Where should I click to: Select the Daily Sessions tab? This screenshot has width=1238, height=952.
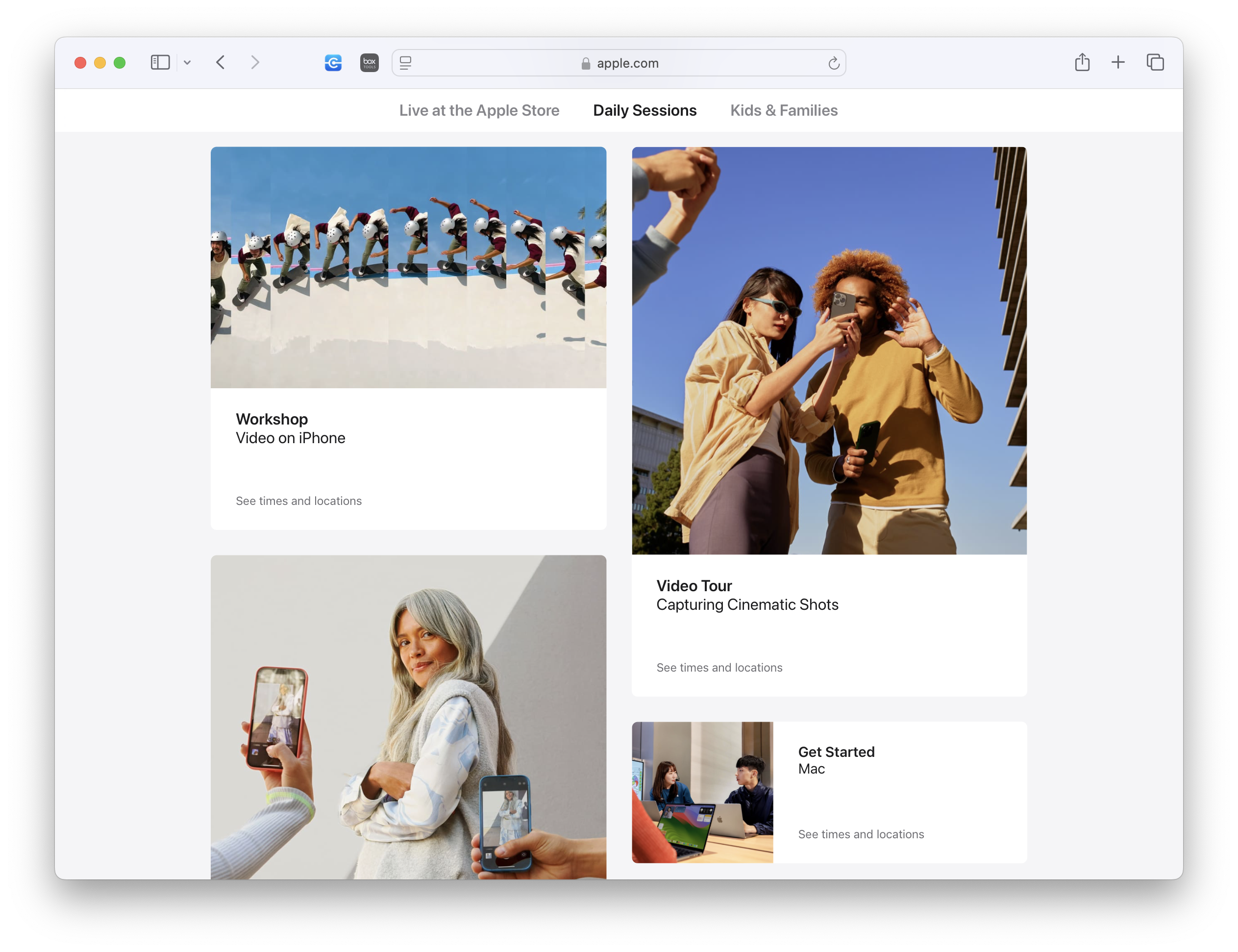click(645, 110)
